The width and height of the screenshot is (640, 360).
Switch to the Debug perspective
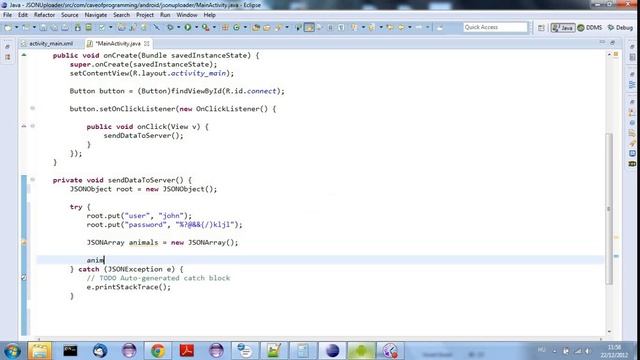pyautogui.click(x=620, y=27)
